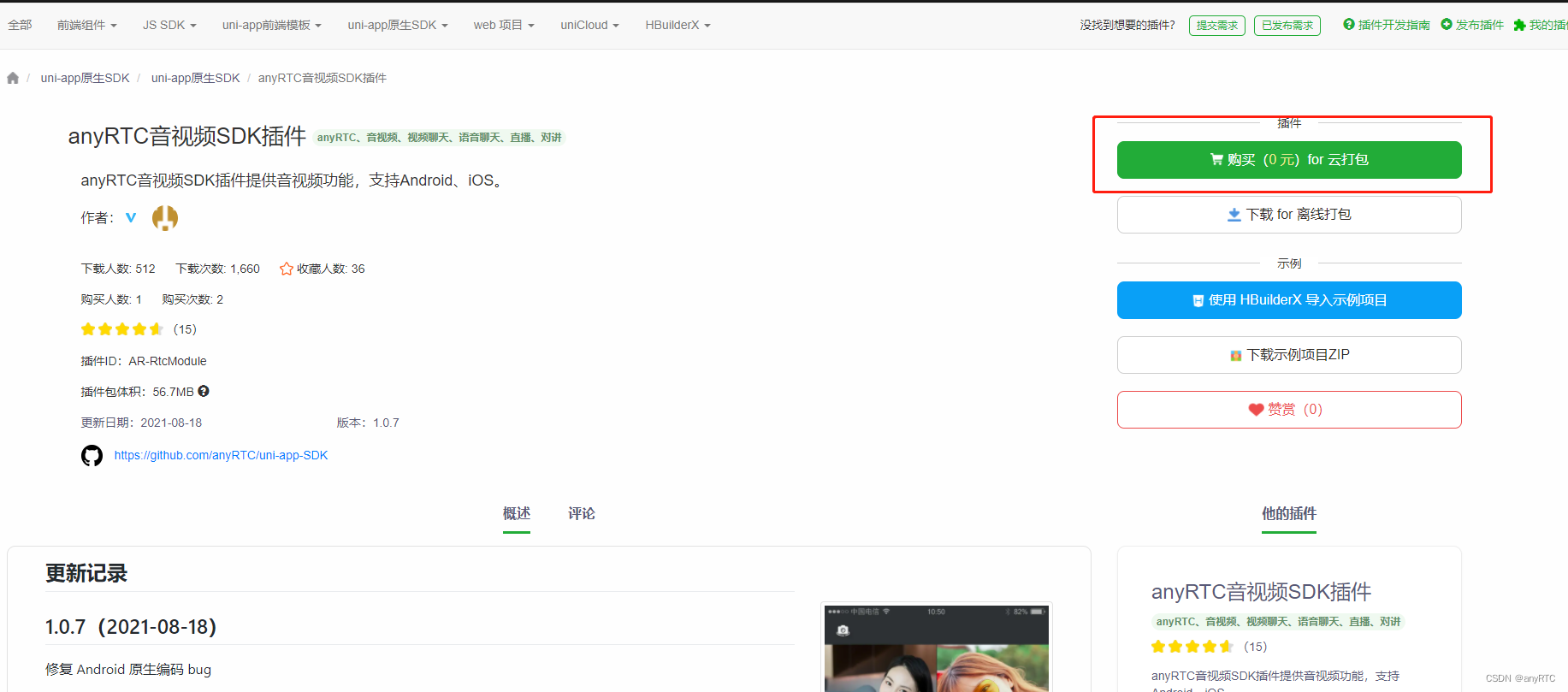
Task: Expand the HBuilderX dropdown menu
Action: click(x=677, y=25)
